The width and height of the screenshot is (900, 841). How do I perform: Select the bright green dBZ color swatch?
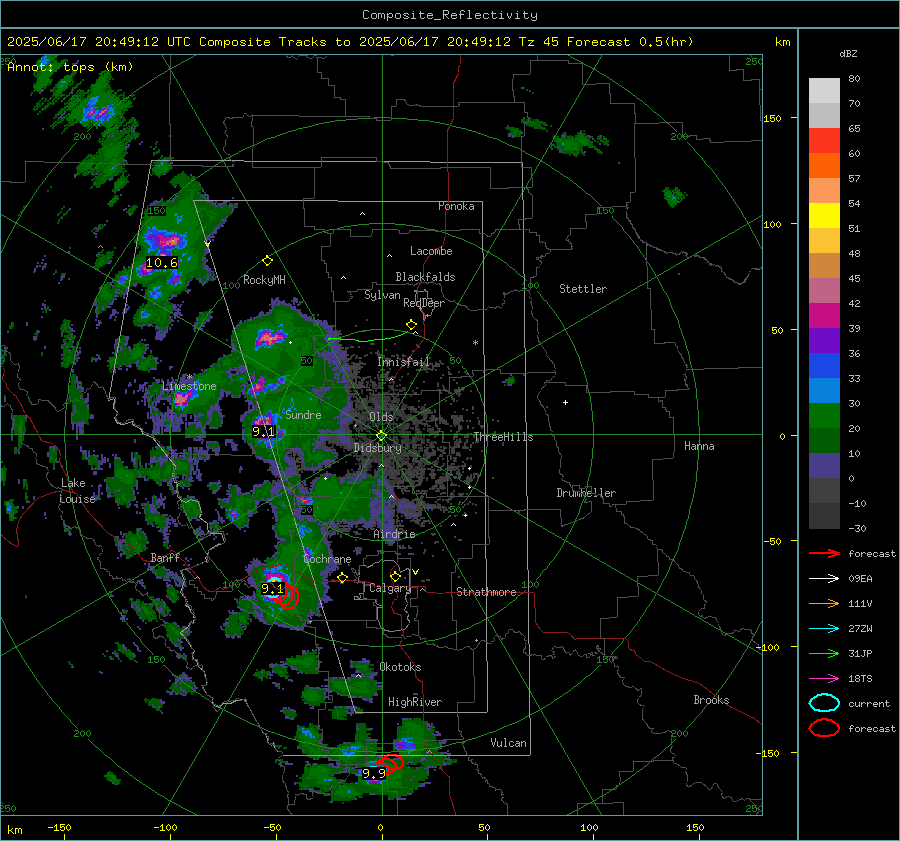[x=824, y=415]
